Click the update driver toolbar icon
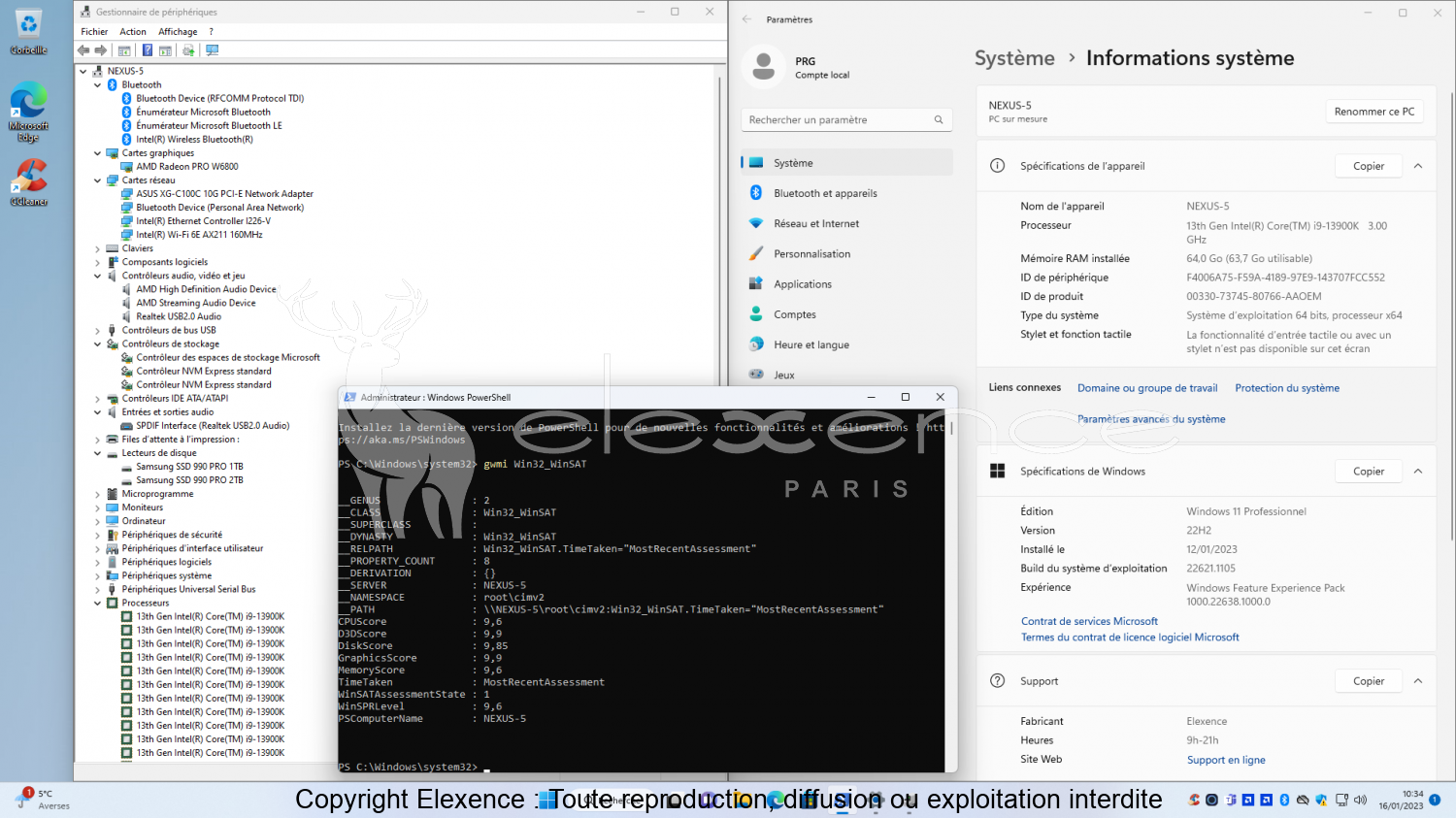The width and height of the screenshot is (1456, 818). click(x=188, y=50)
